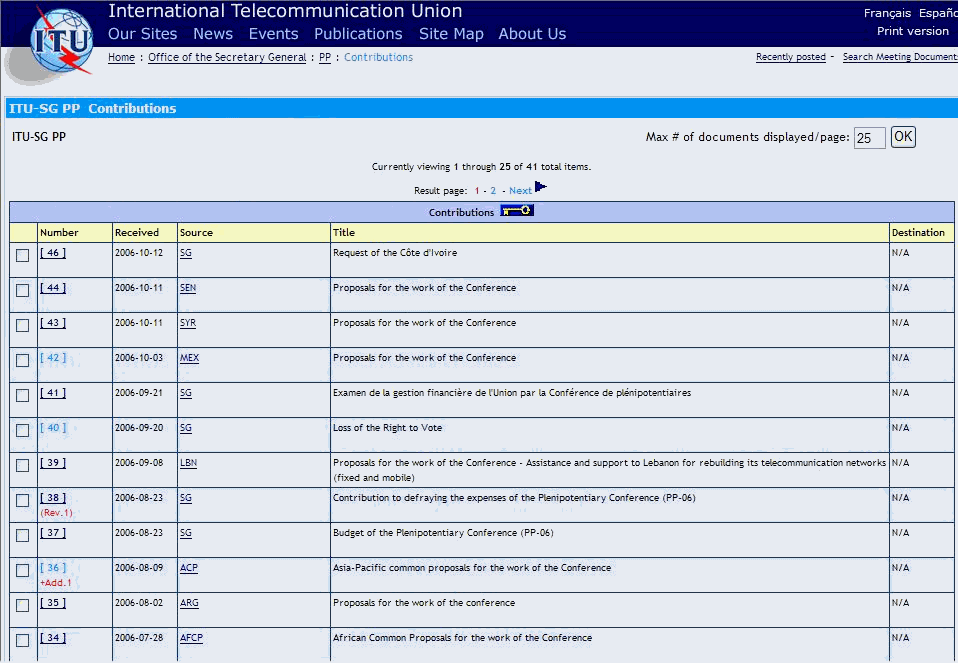
Task: Navigate to Publications
Action: coord(358,34)
